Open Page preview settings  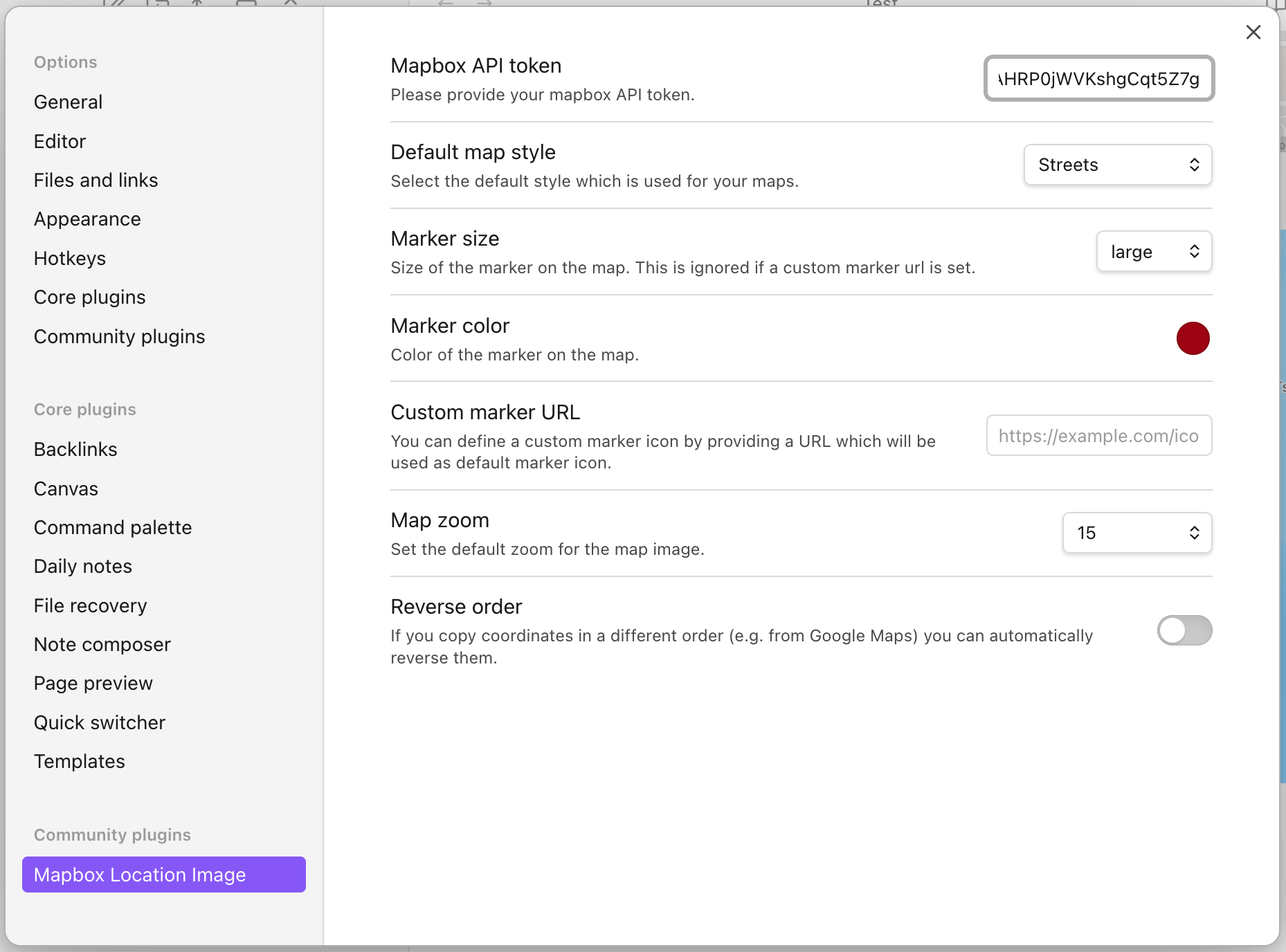[x=93, y=683]
